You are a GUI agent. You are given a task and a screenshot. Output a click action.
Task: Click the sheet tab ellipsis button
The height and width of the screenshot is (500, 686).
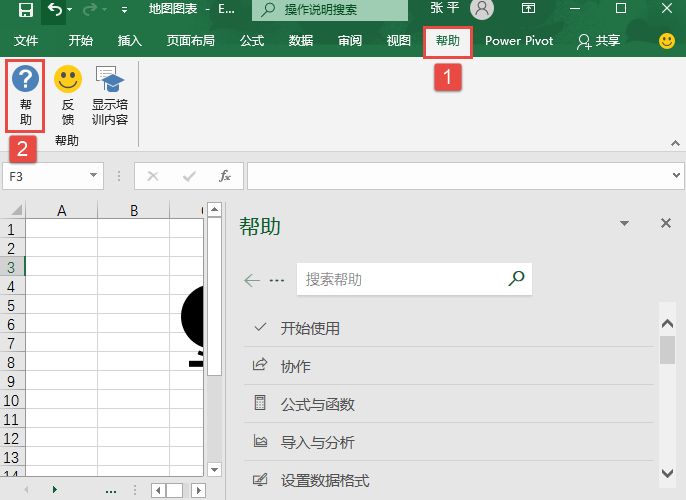(111, 492)
